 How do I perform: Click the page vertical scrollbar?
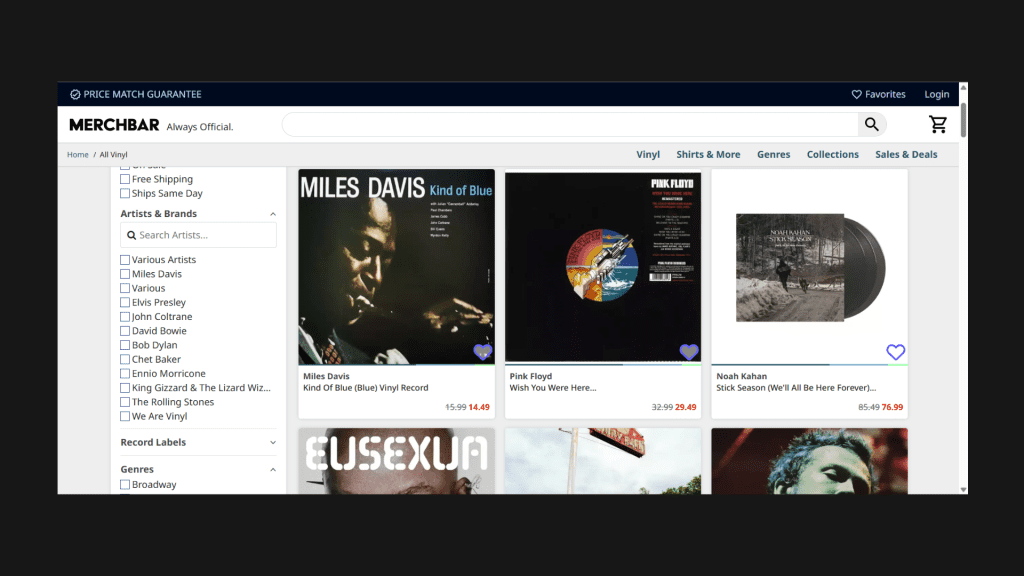click(x=963, y=120)
